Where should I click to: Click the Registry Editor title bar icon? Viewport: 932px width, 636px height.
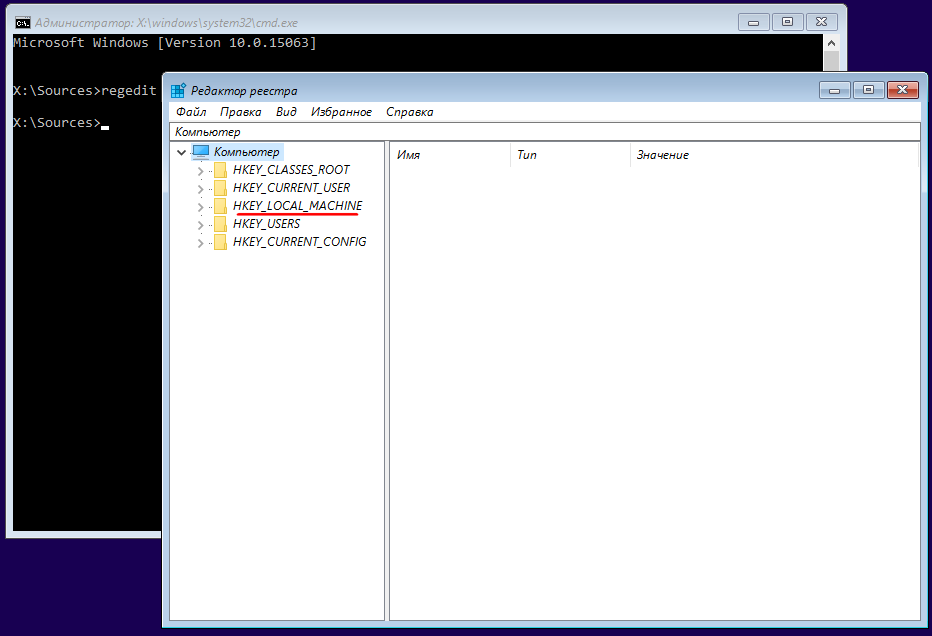178,90
